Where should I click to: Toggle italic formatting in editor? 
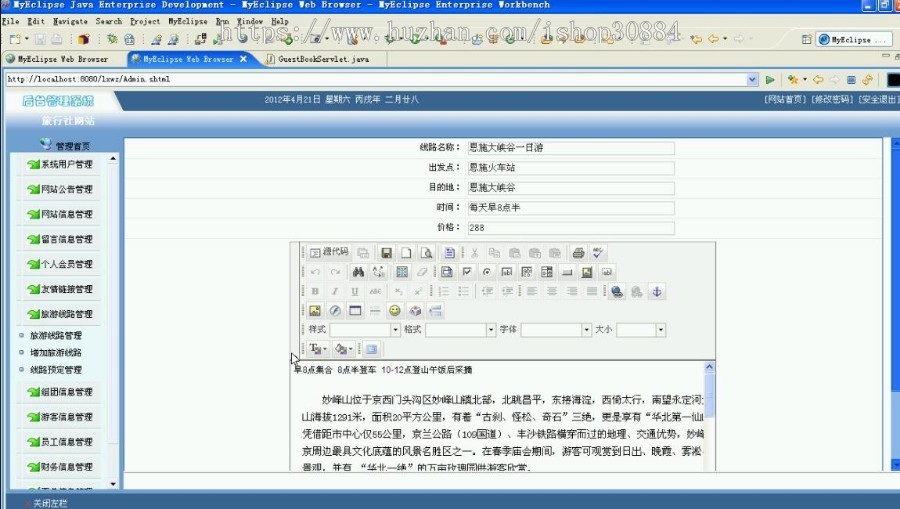pos(335,292)
